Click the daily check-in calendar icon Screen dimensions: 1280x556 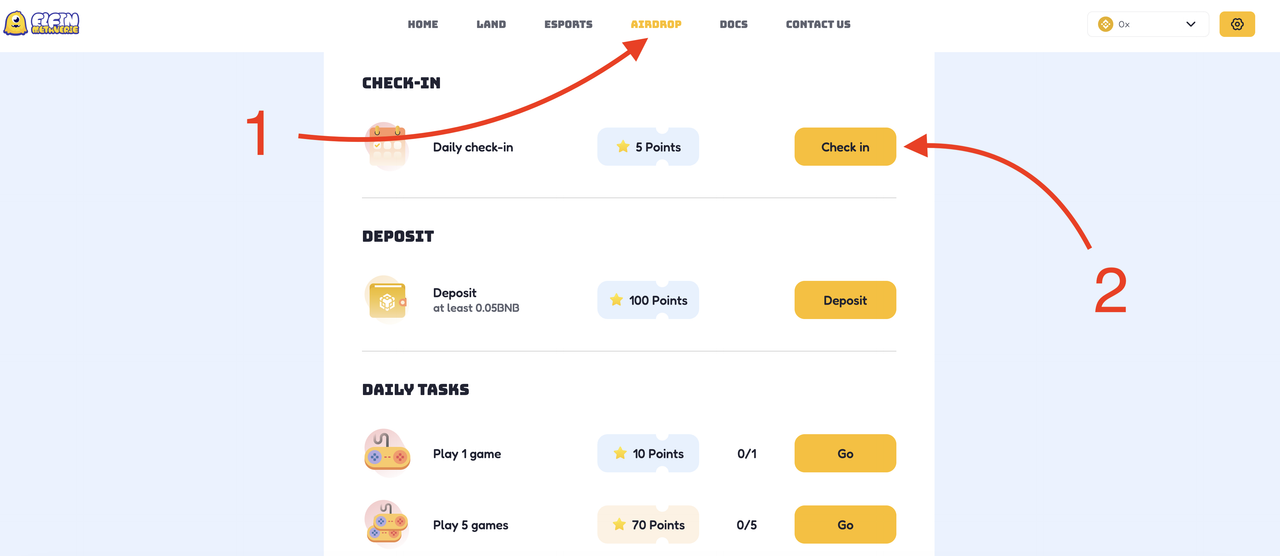[x=386, y=147]
